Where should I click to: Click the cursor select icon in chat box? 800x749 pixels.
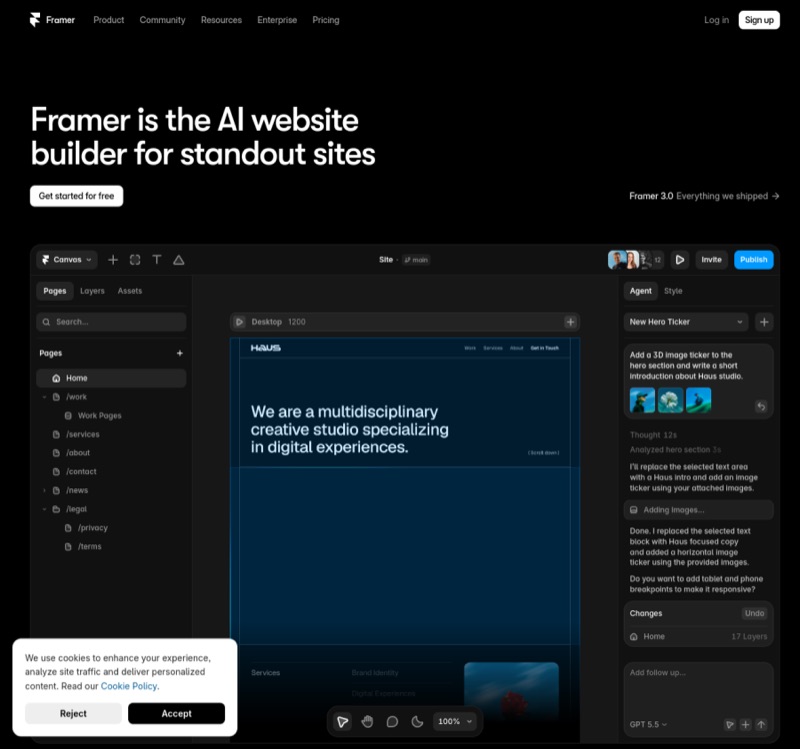(x=730, y=725)
